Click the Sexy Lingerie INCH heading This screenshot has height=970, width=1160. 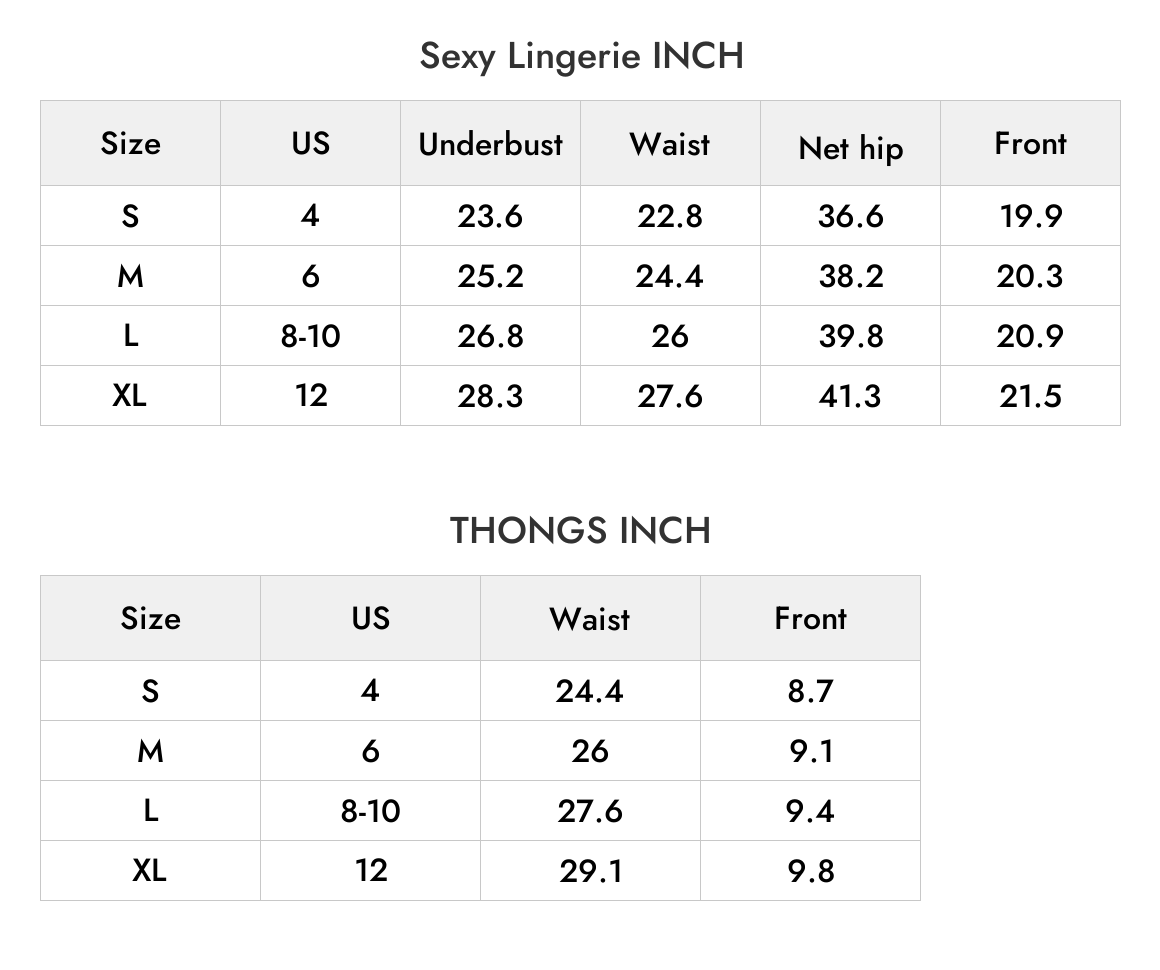[x=581, y=56]
